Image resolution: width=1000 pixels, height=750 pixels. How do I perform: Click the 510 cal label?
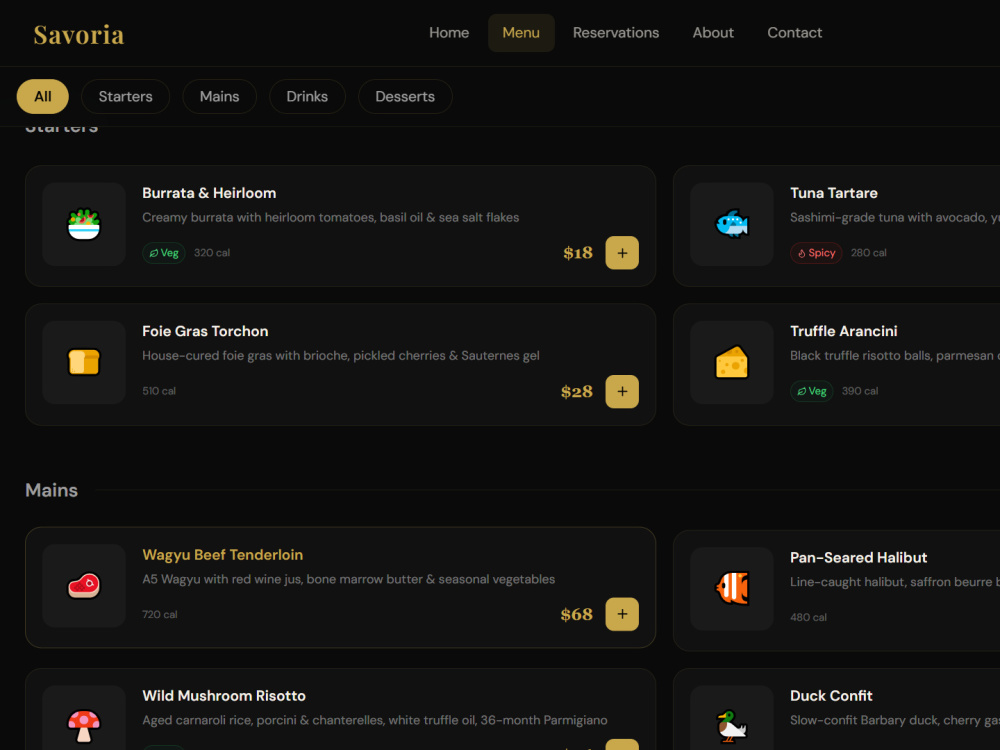click(159, 391)
